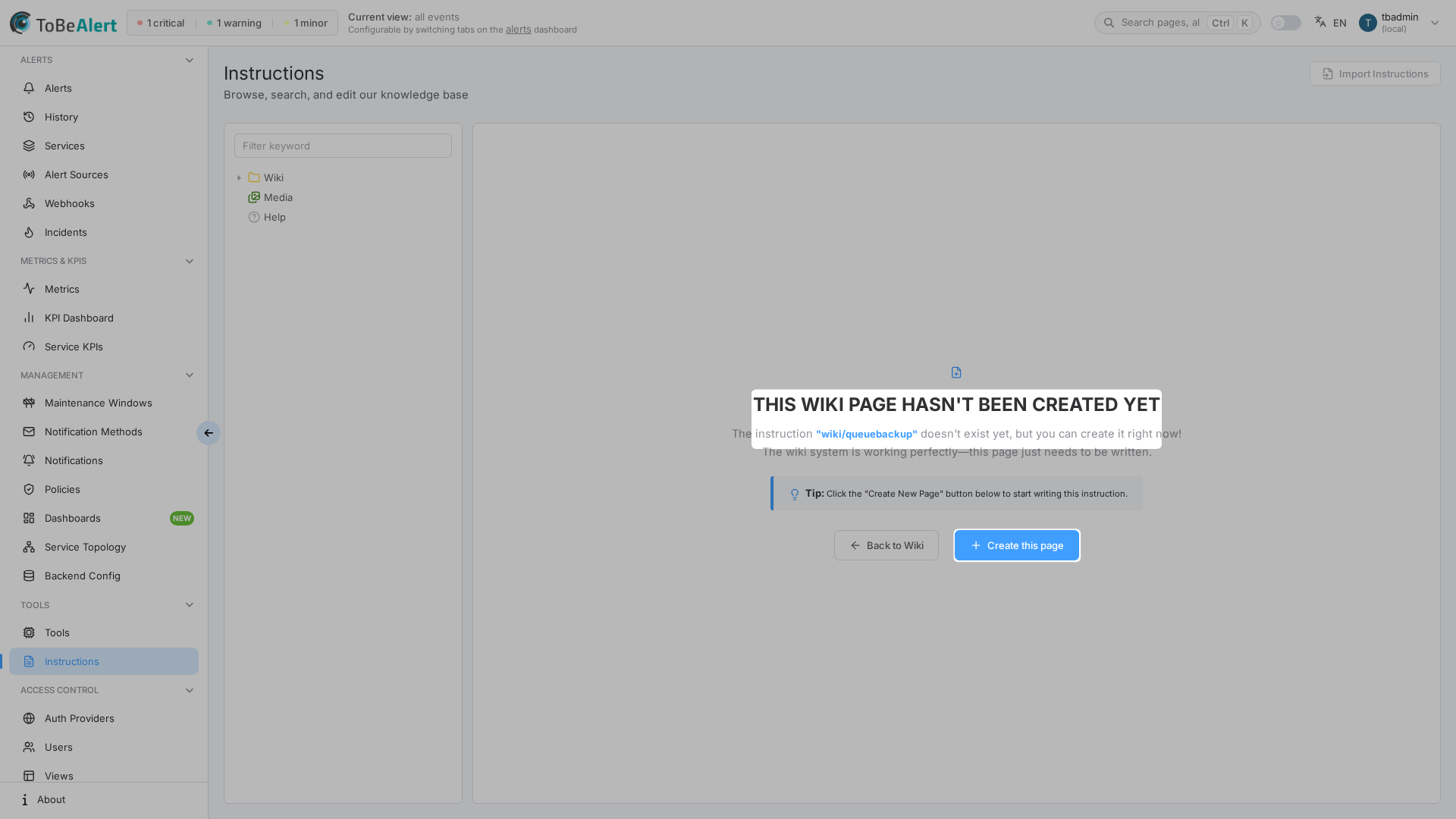1456x819 pixels.
Task: Collapse the TOOLS sidebar section
Action: pyautogui.click(x=190, y=605)
